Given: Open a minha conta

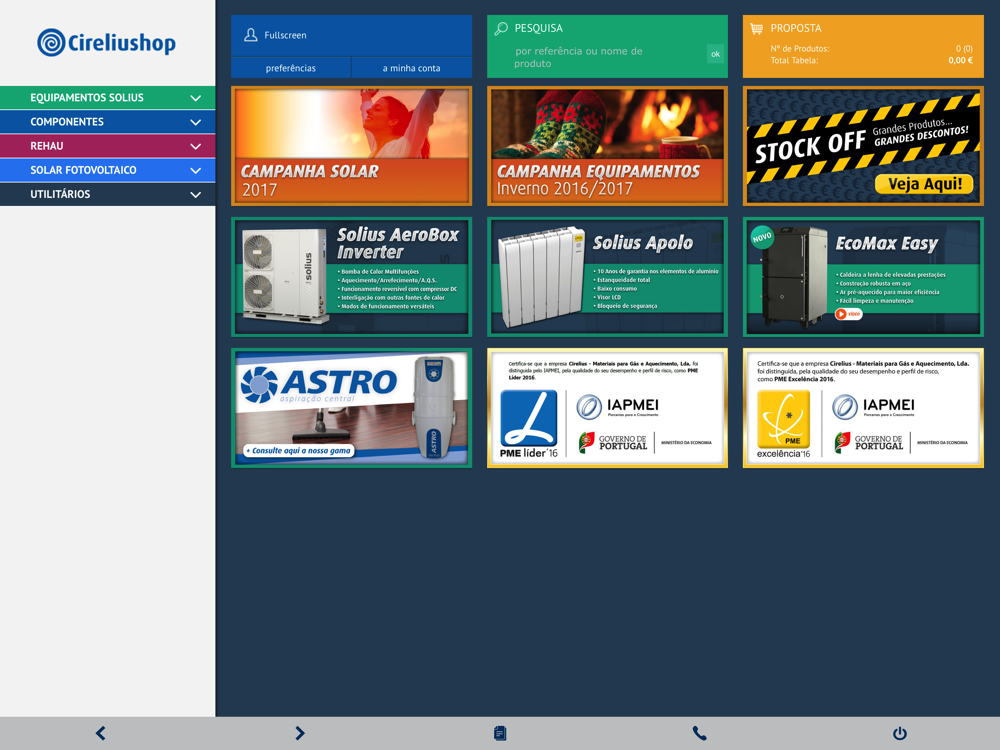Looking at the screenshot, I should pos(412,68).
